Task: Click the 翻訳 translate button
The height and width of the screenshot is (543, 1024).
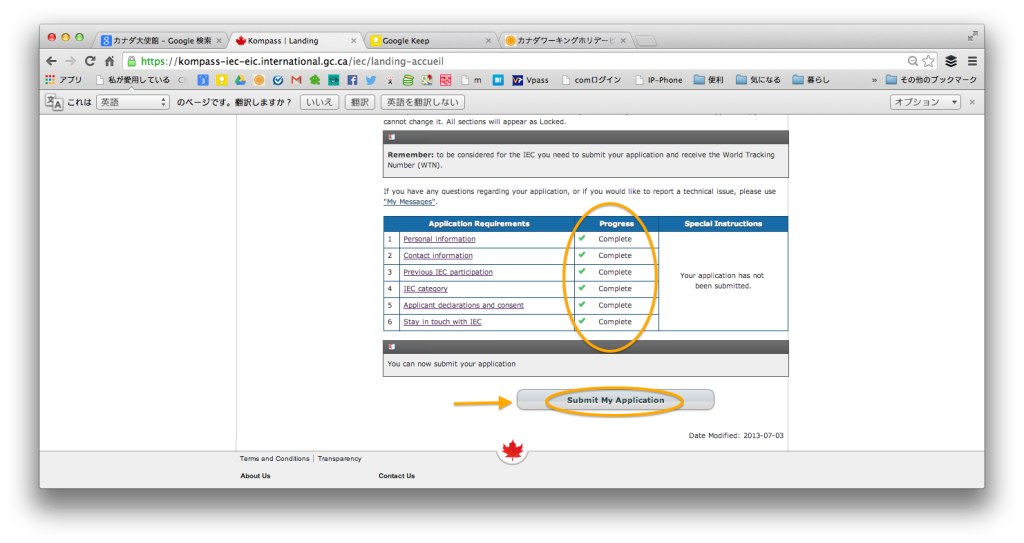Action: tap(358, 102)
